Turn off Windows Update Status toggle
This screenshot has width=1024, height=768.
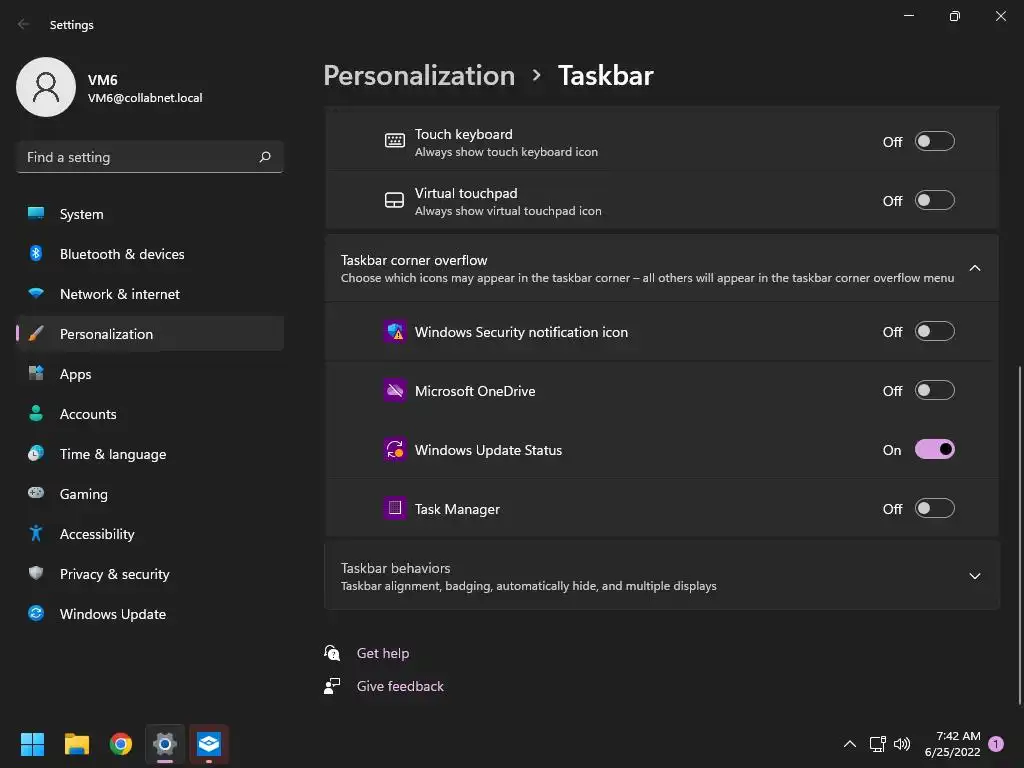click(x=935, y=450)
